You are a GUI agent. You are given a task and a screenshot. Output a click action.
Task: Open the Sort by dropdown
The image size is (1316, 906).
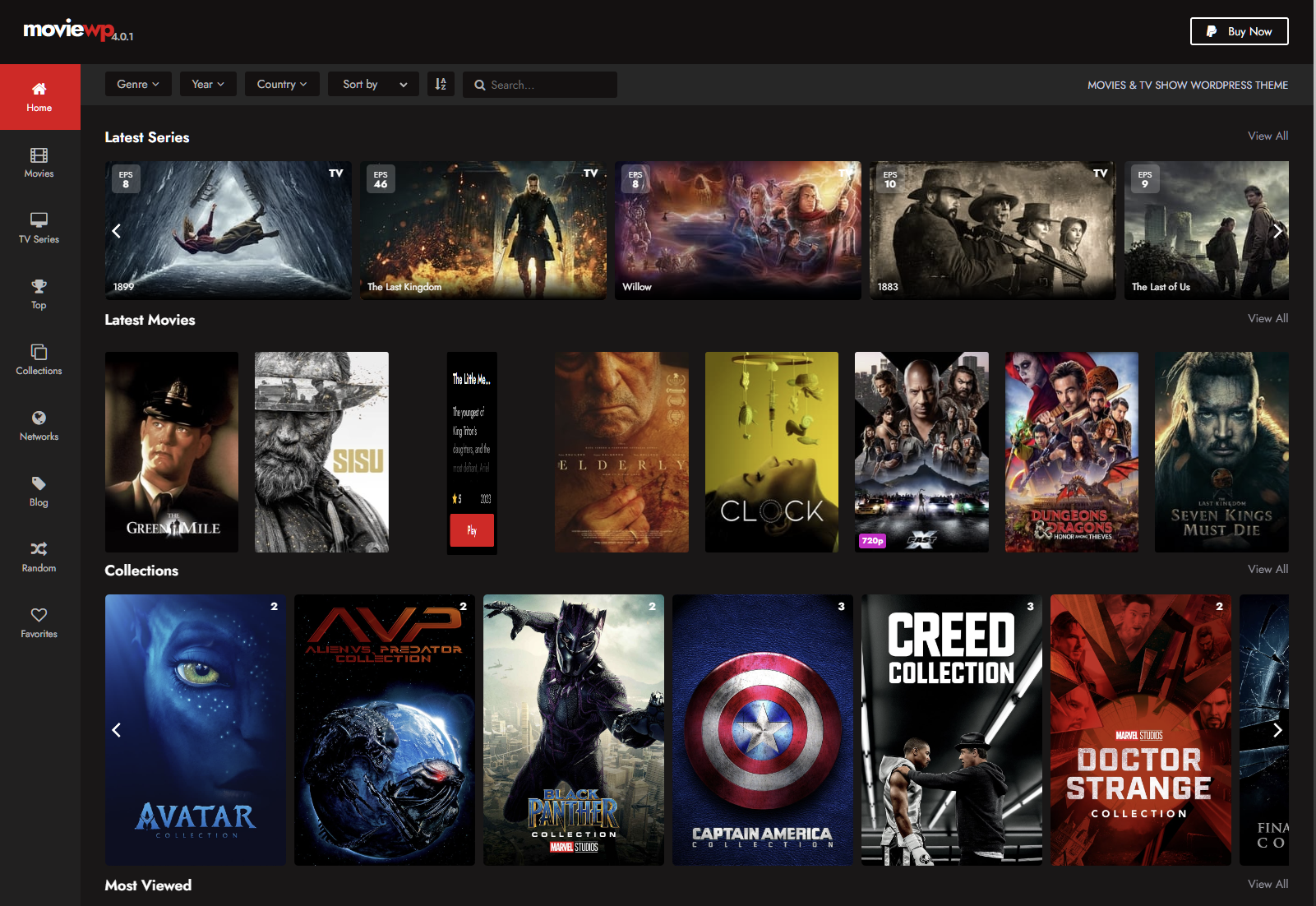tap(372, 84)
